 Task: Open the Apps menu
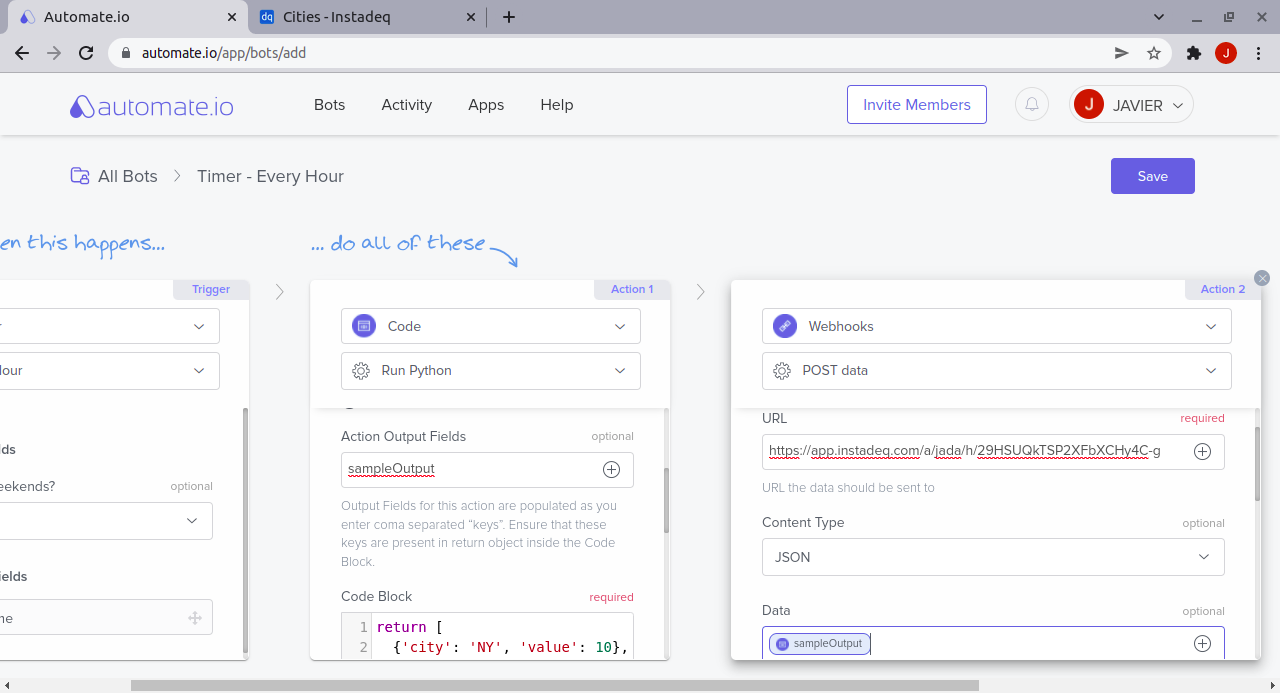pyautogui.click(x=486, y=105)
